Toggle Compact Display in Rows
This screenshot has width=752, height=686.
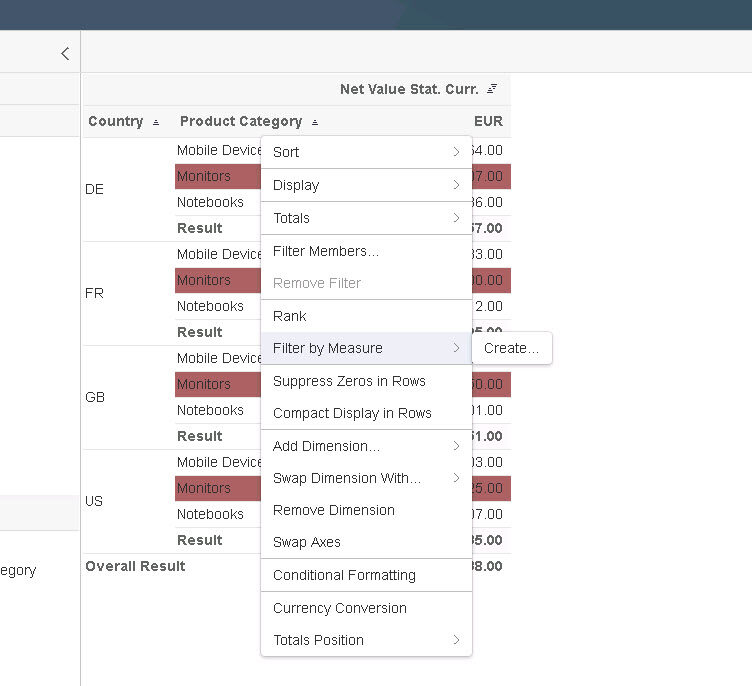click(x=352, y=413)
